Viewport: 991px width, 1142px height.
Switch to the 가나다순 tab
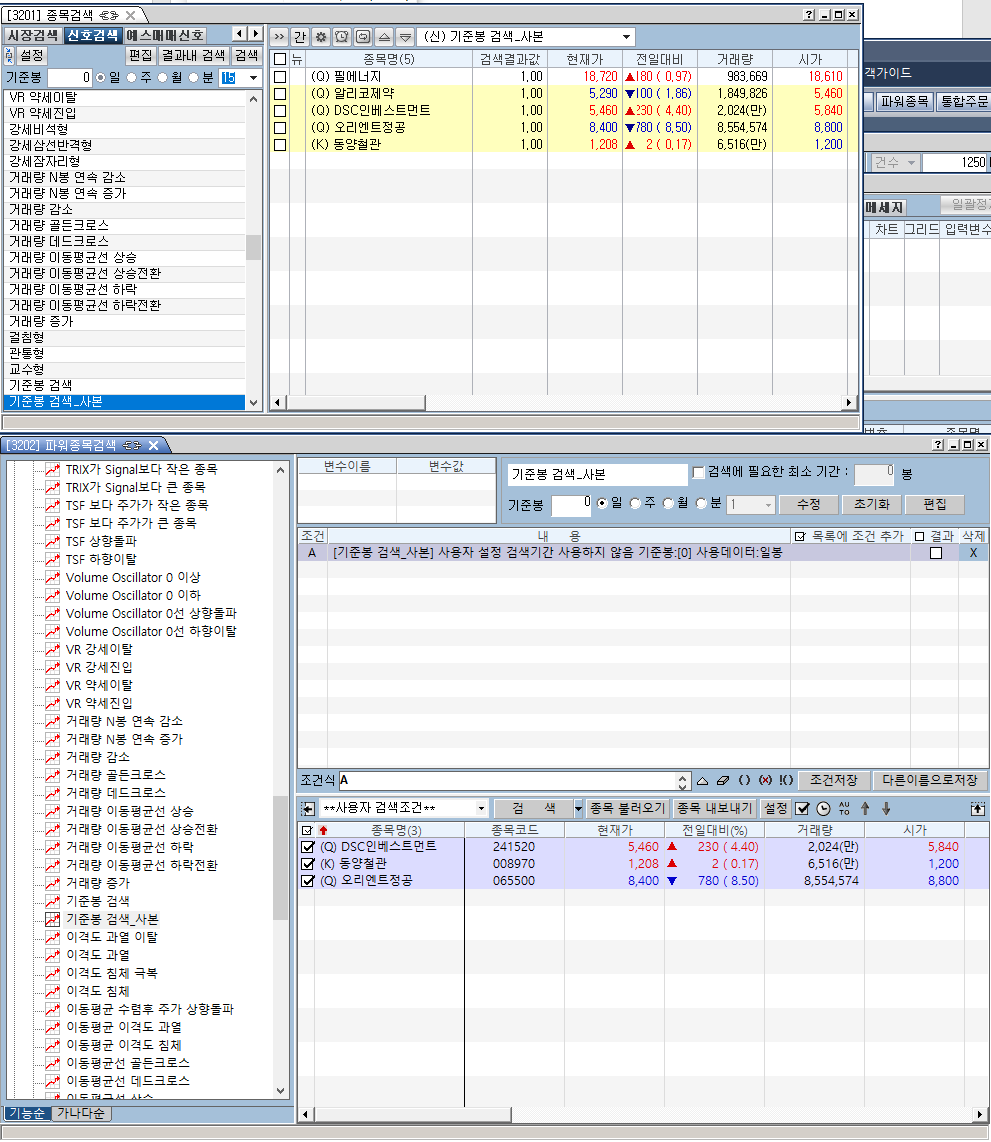(82, 1113)
